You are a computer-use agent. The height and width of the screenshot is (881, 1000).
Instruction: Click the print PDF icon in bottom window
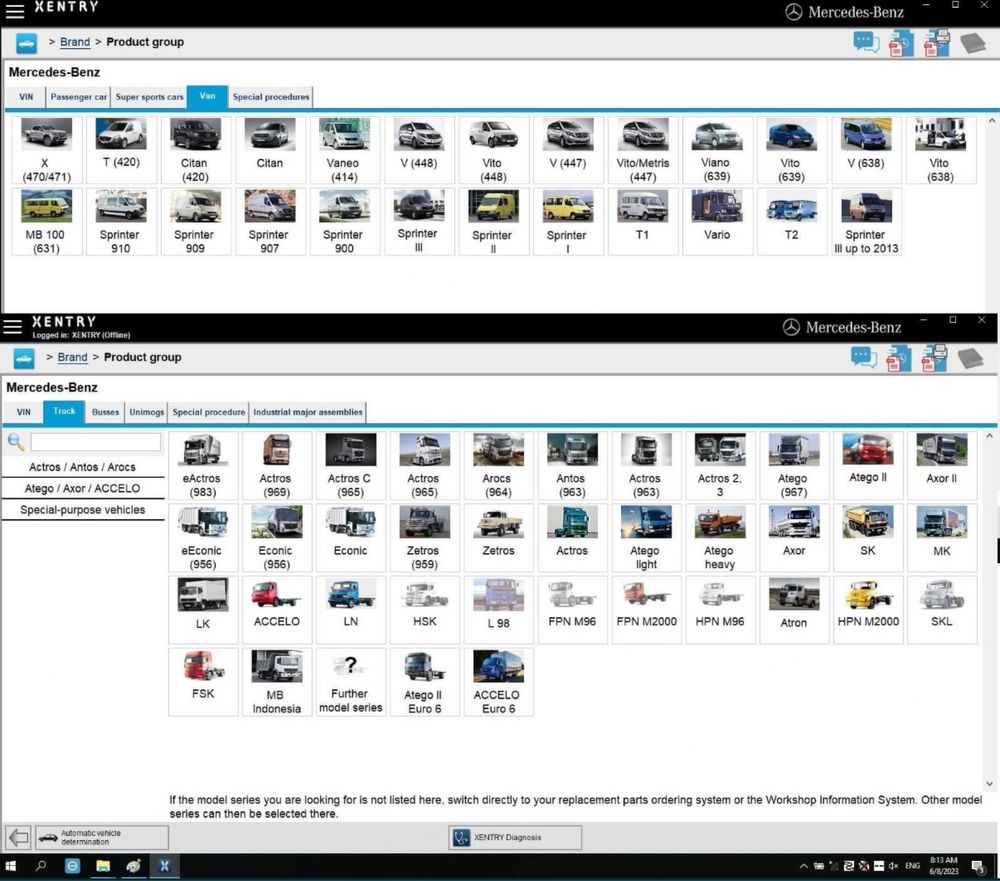tap(934, 359)
